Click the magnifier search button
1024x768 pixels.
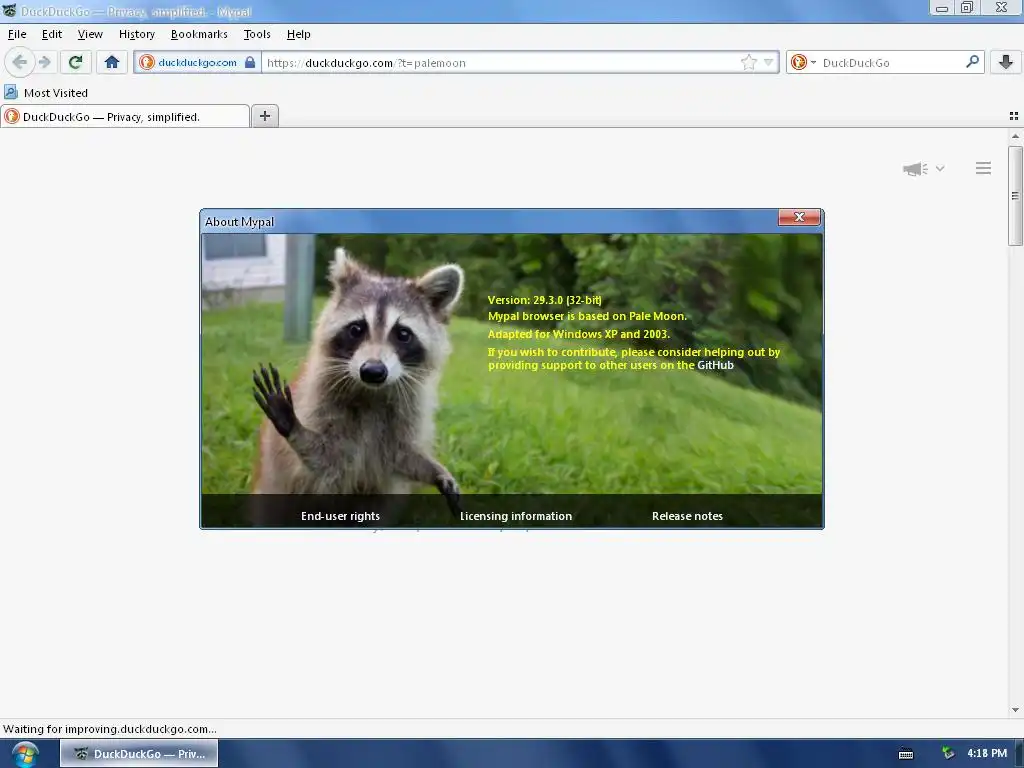click(972, 62)
